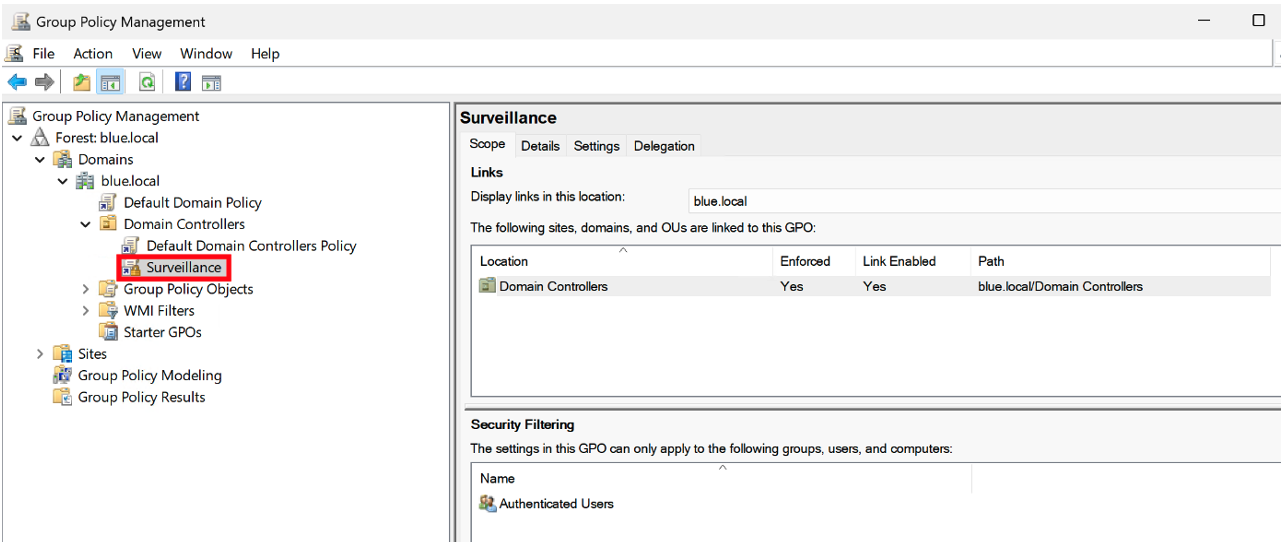The height and width of the screenshot is (542, 1287).
Task: Expand the Group Policy Objects node
Action: (x=86, y=289)
